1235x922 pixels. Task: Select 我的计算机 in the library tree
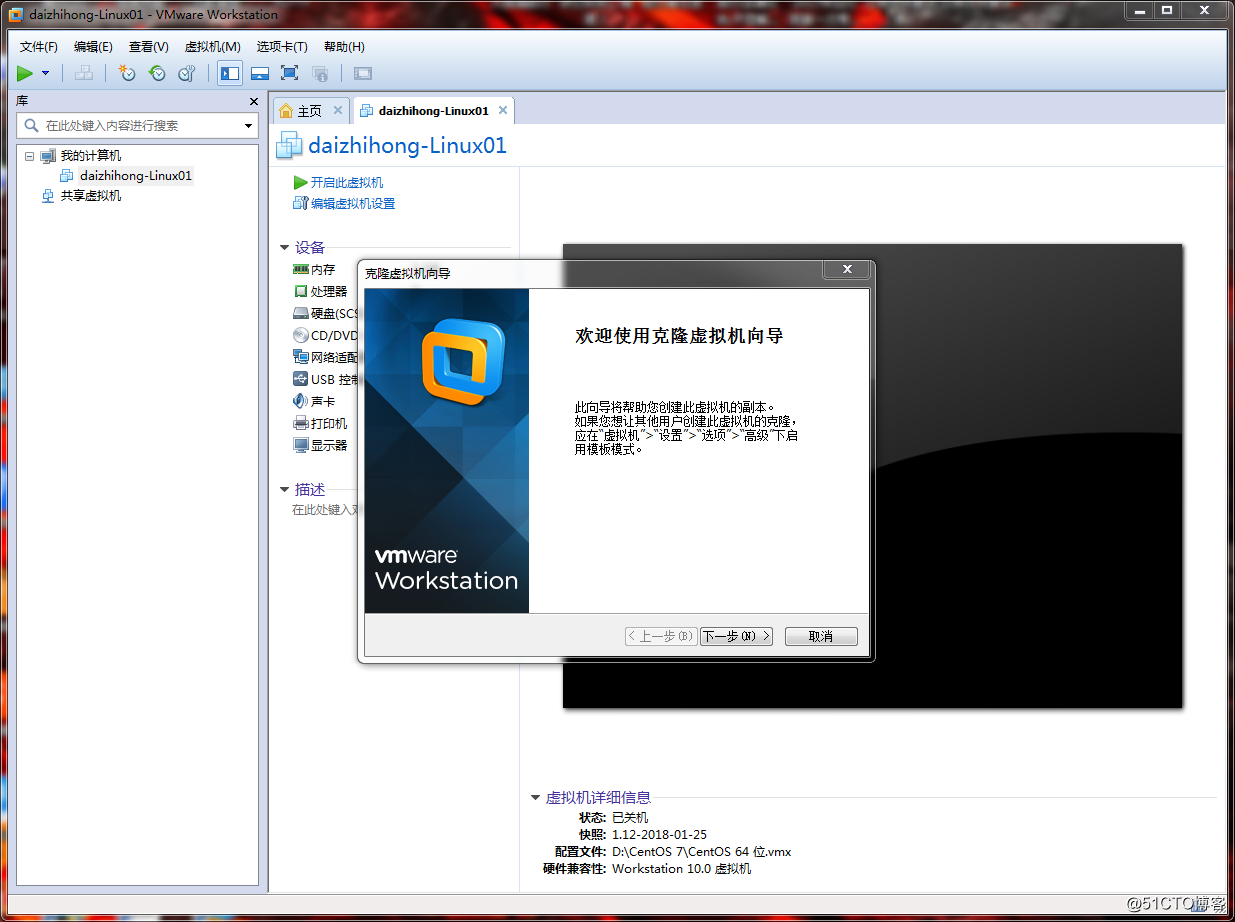[x=91, y=156]
